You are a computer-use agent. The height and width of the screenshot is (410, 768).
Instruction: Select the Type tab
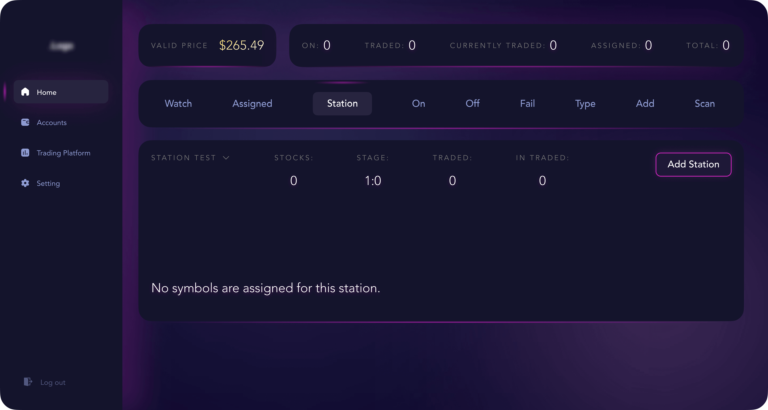click(x=585, y=104)
